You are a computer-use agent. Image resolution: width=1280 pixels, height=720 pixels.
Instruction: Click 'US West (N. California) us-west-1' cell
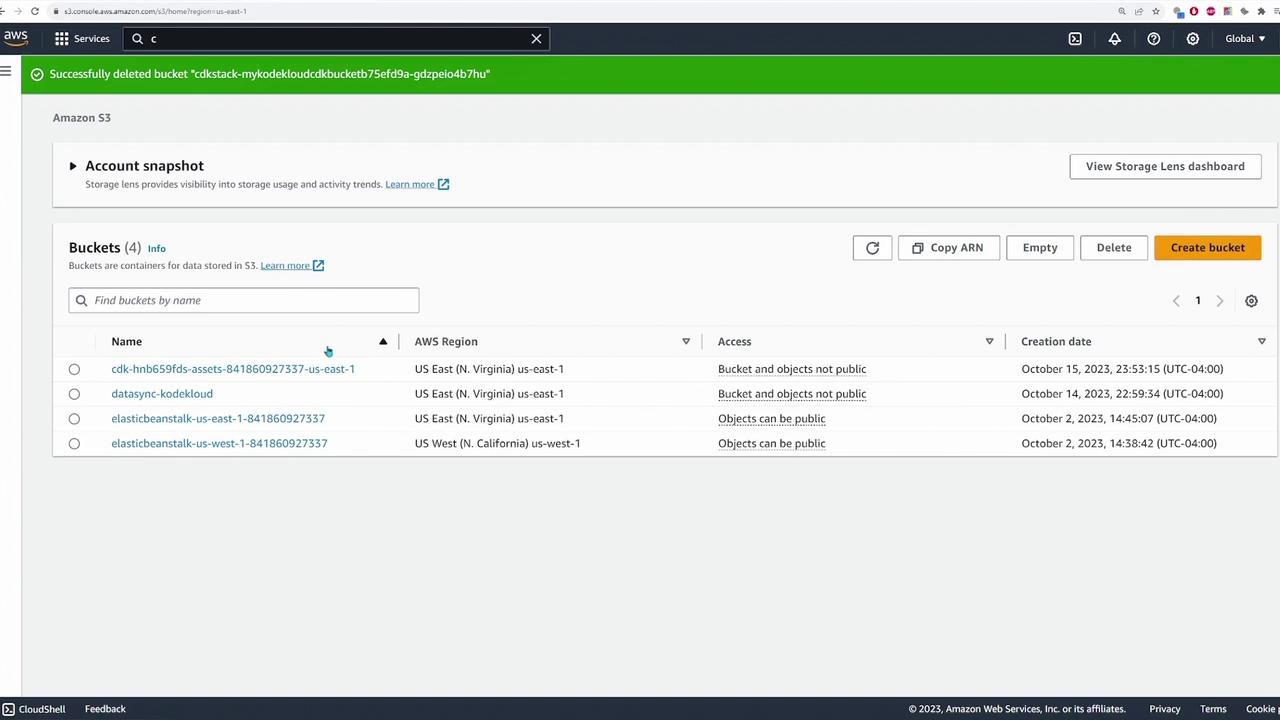[x=497, y=444]
